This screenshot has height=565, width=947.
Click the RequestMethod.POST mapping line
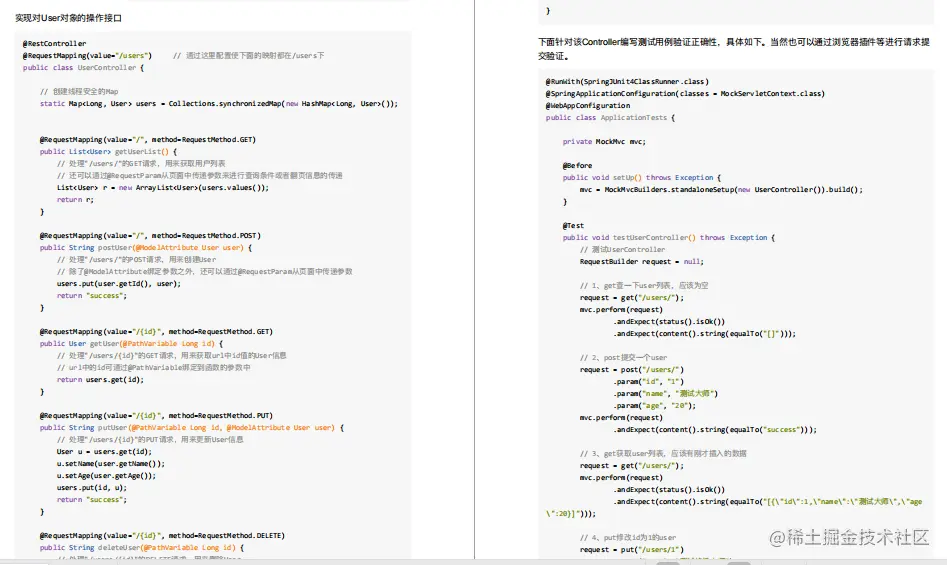(150, 235)
